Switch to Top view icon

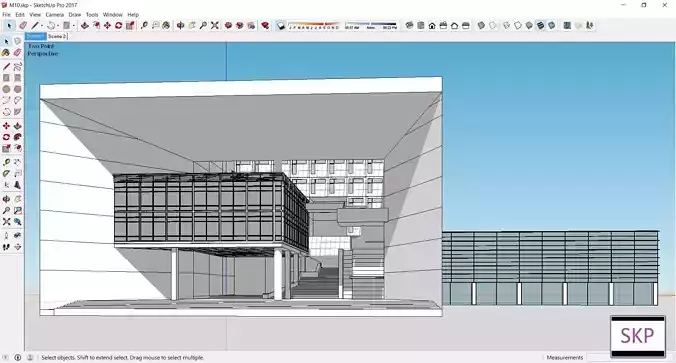(x=421, y=26)
